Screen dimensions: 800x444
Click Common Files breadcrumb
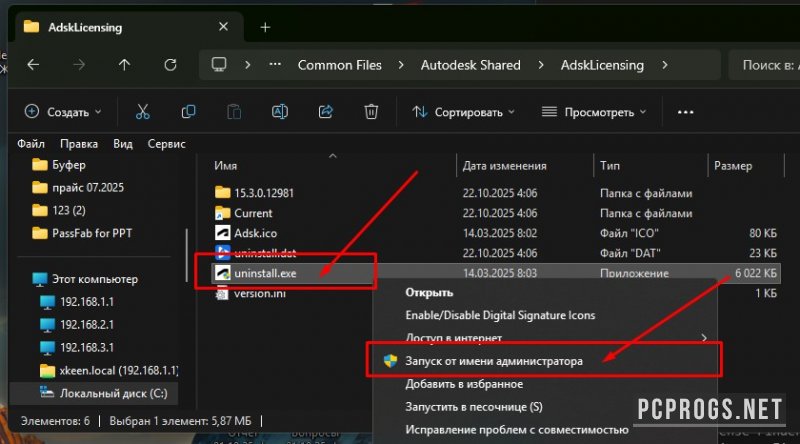click(x=340, y=65)
